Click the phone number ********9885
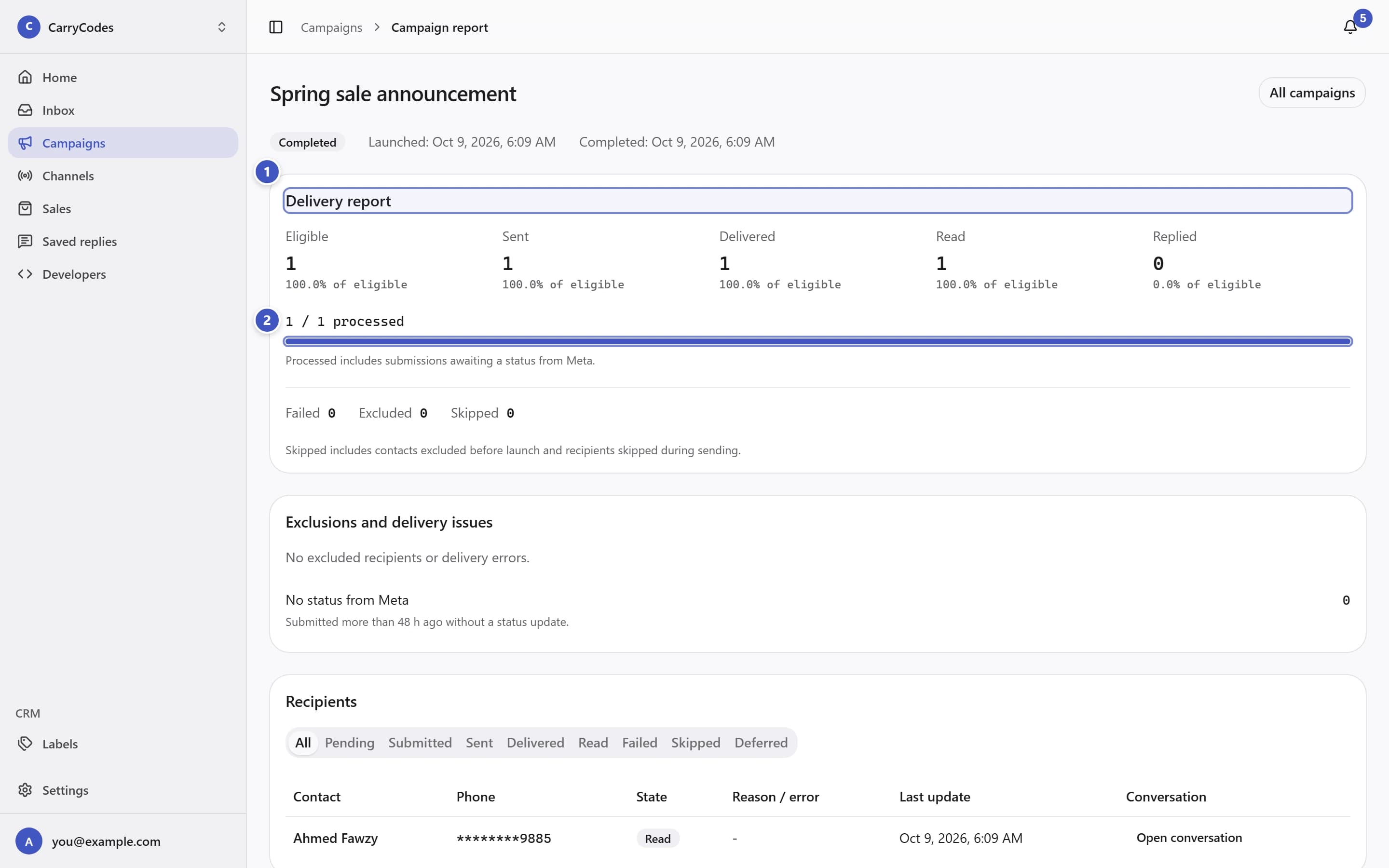This screenshot has width=1389, height=868. [x=504, y=838]
